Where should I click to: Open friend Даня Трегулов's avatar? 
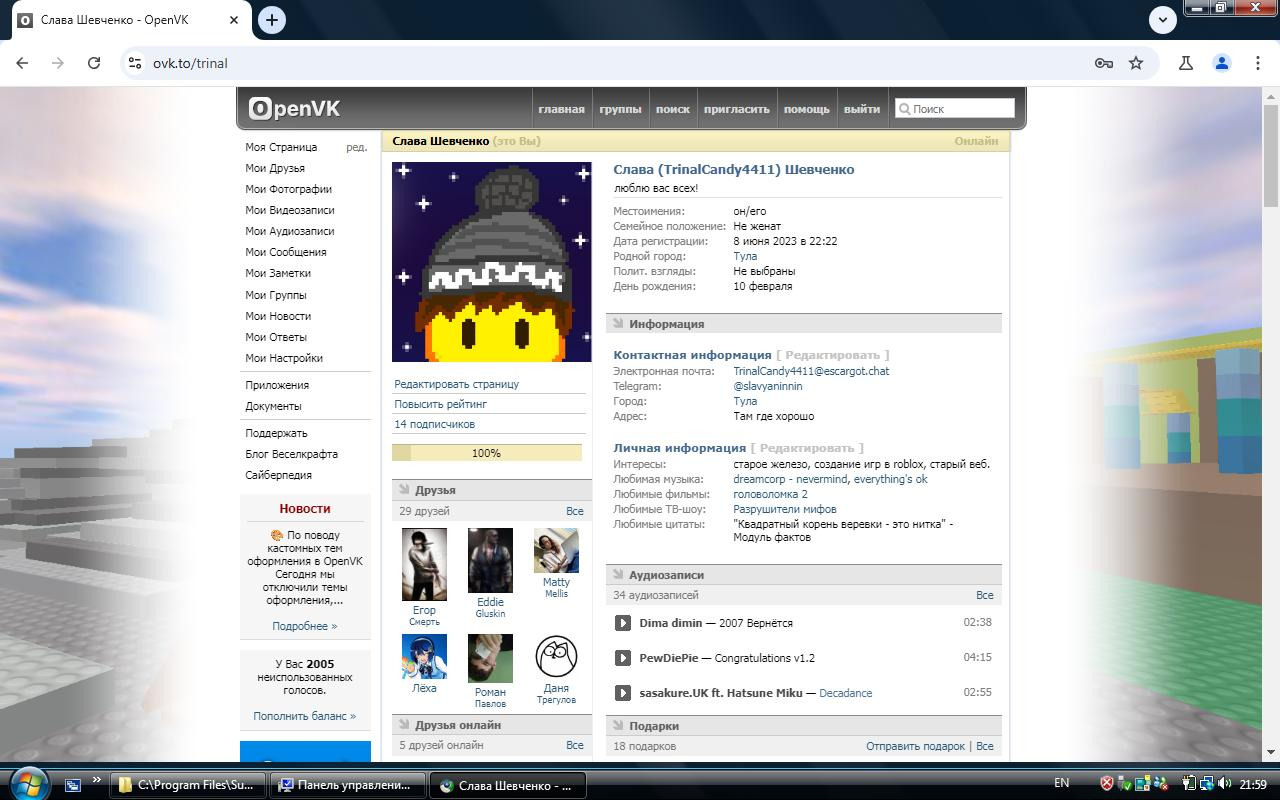pos(556,656)
